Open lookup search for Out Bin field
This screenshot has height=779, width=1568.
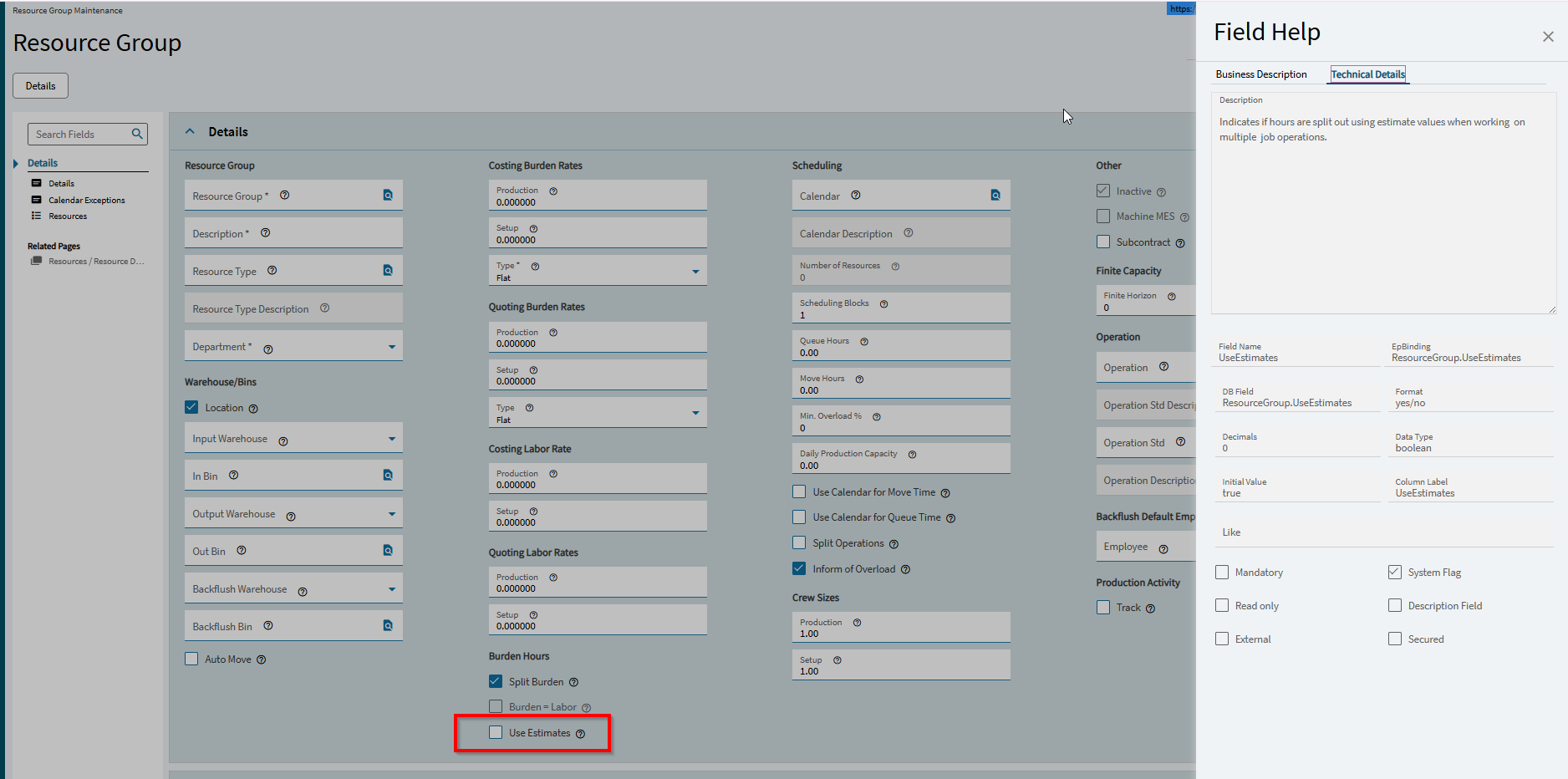(x=388, y=550)
